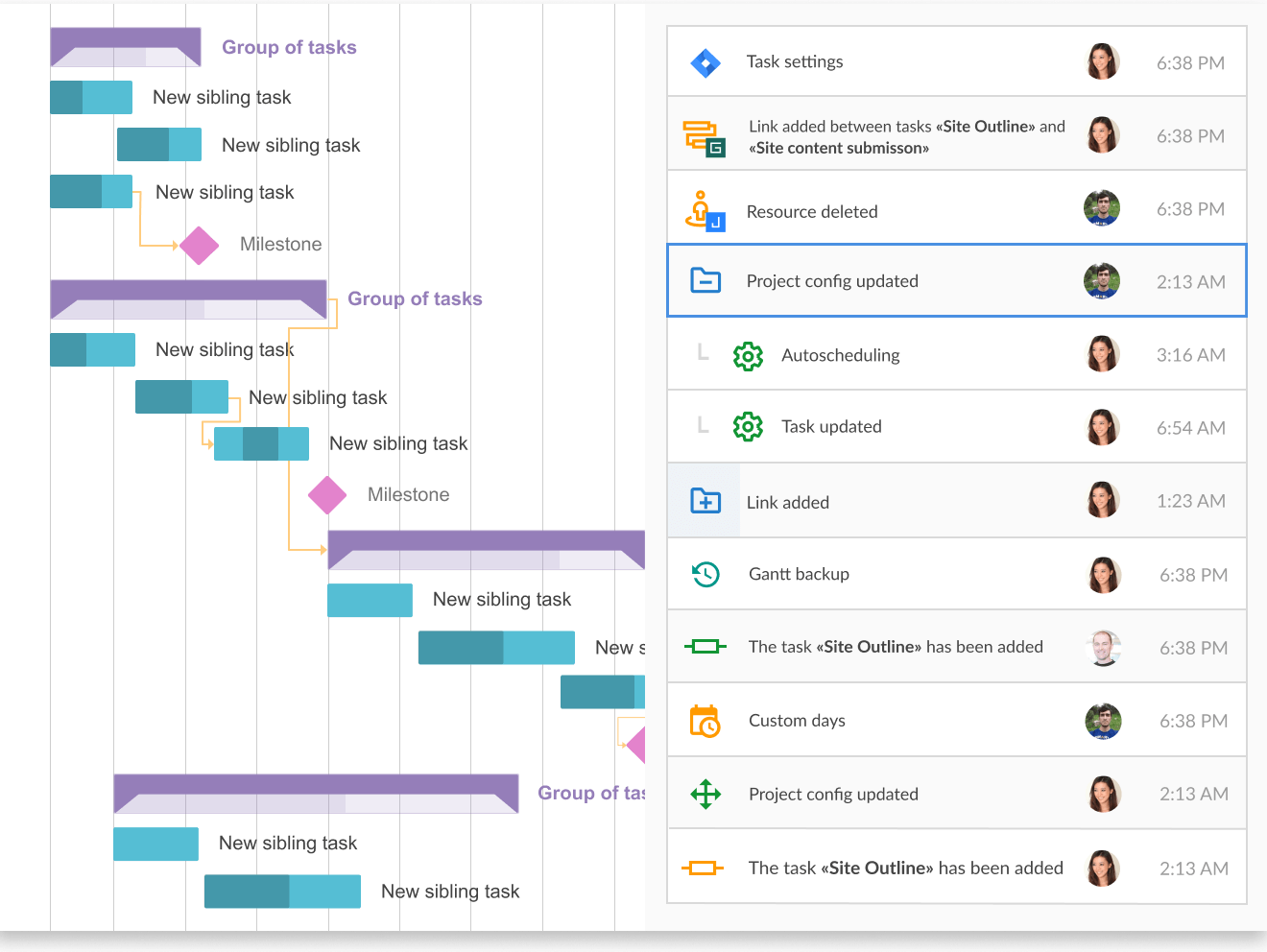Click the avatar in the highlighted Project config updated row

[x=1102, y=281]
